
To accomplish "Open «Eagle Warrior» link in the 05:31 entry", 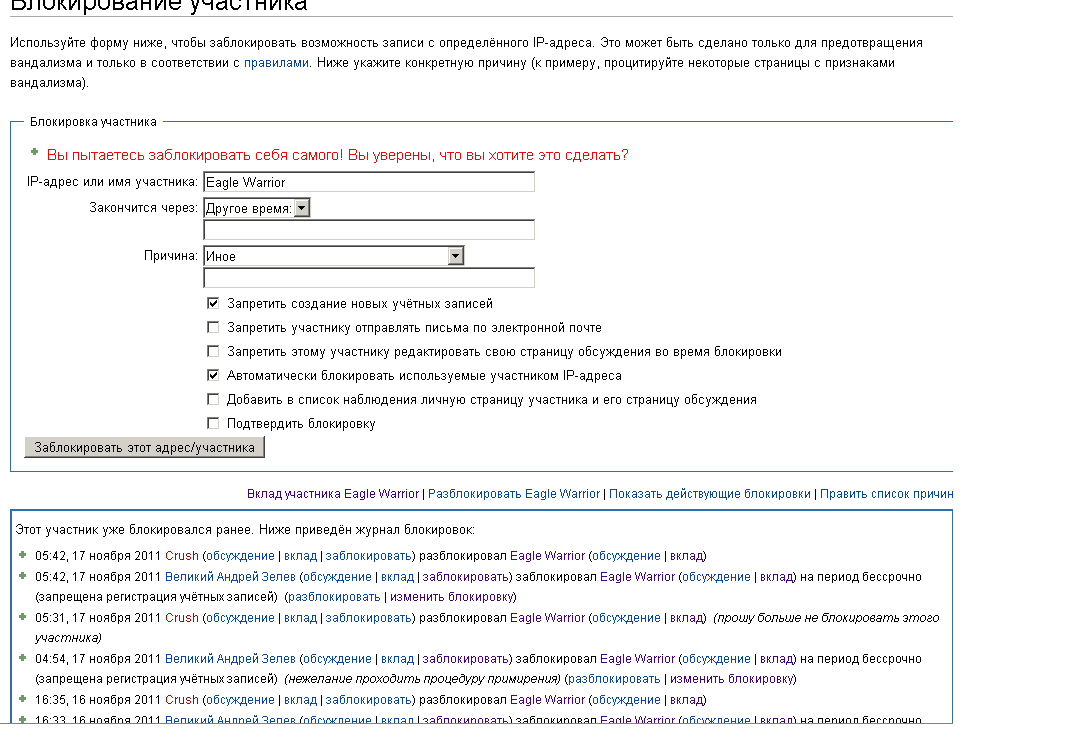I will pyautogui.click(x=547, y=618).
